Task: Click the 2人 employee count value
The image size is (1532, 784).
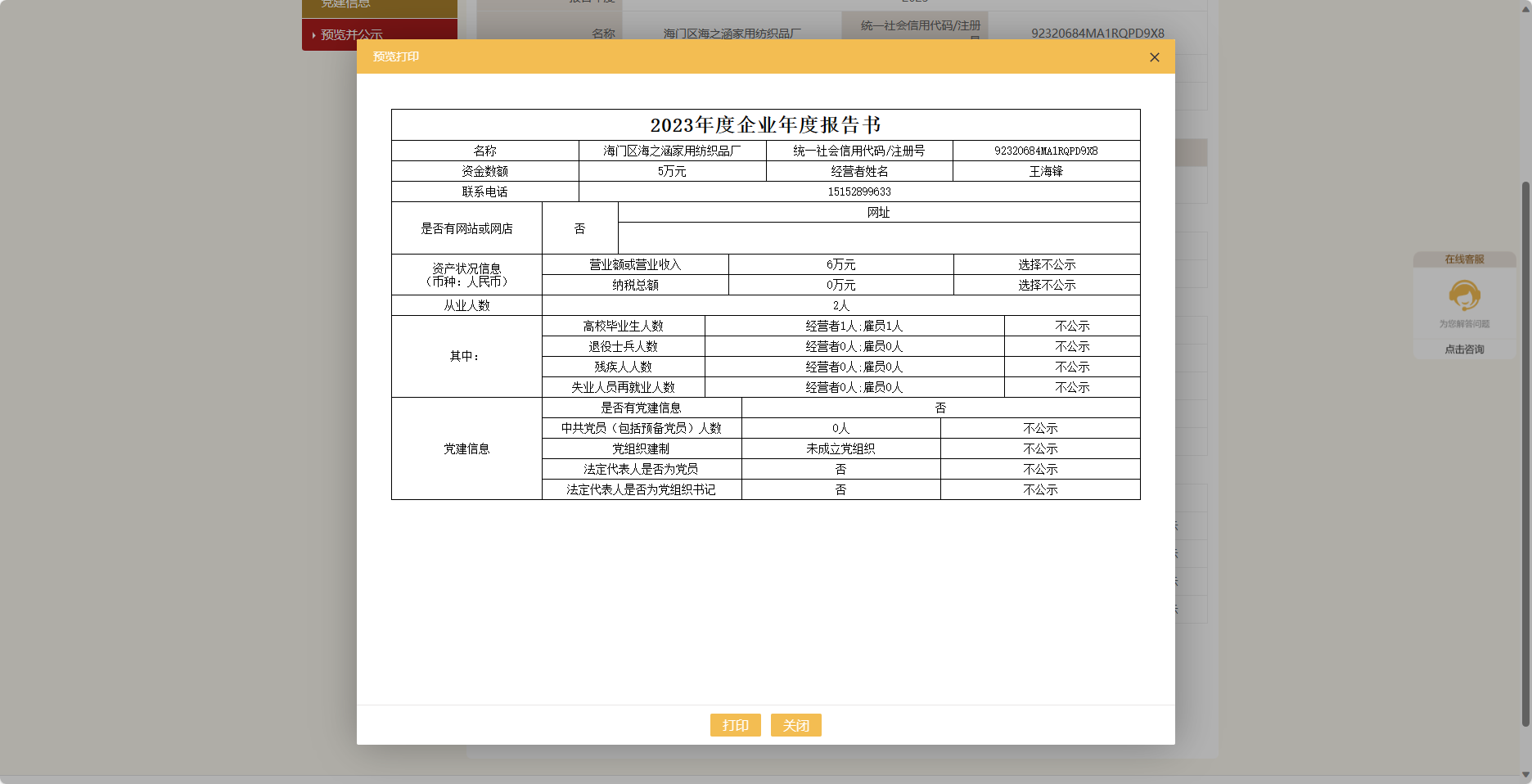Action: point(840,305)
